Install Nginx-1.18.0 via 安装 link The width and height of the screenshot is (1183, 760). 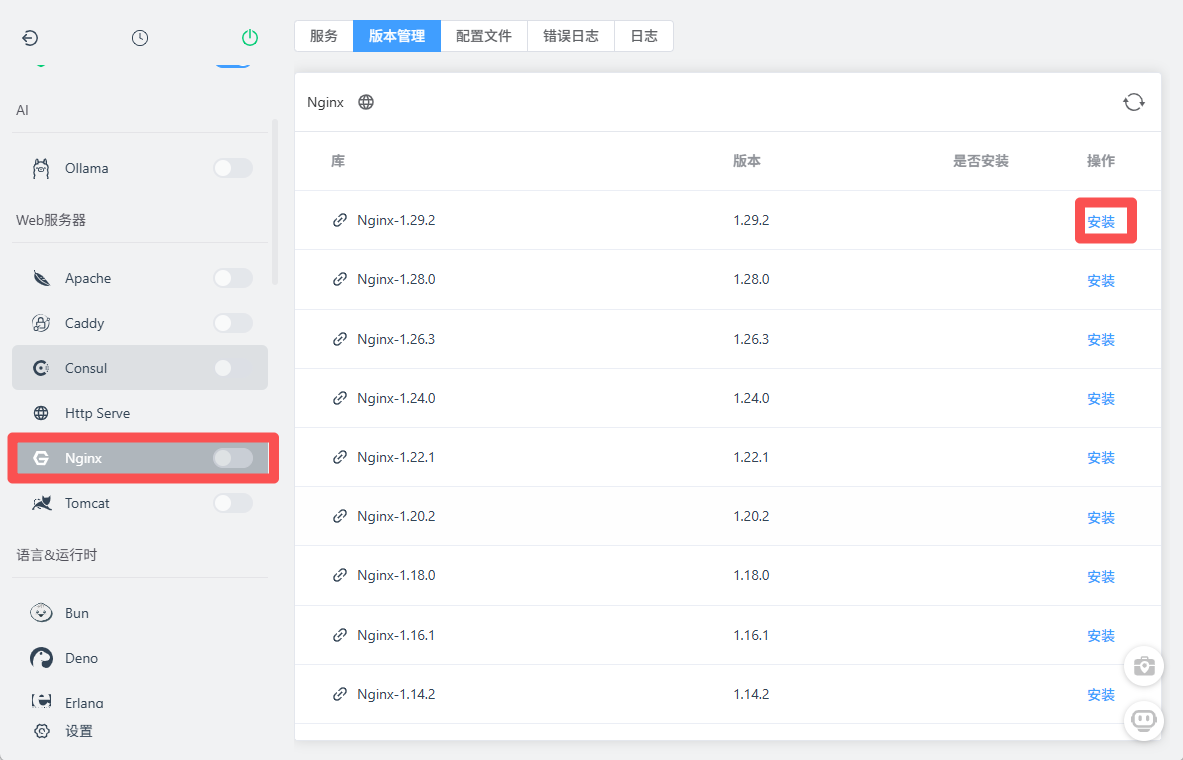(x=1101, y=576)
